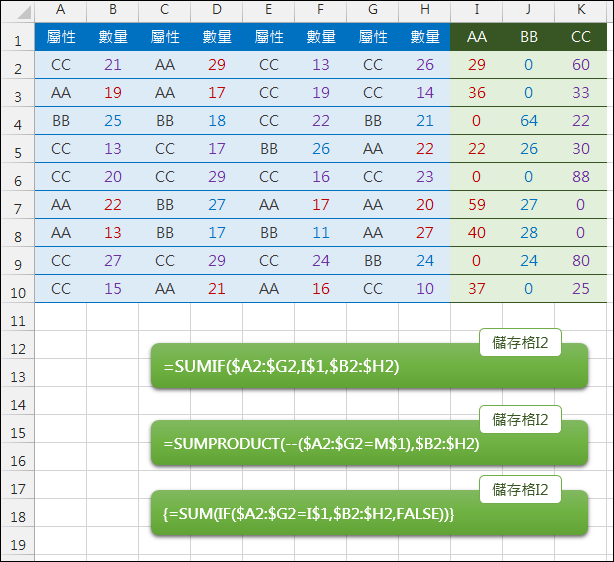Select column B header

click(112, 9)
